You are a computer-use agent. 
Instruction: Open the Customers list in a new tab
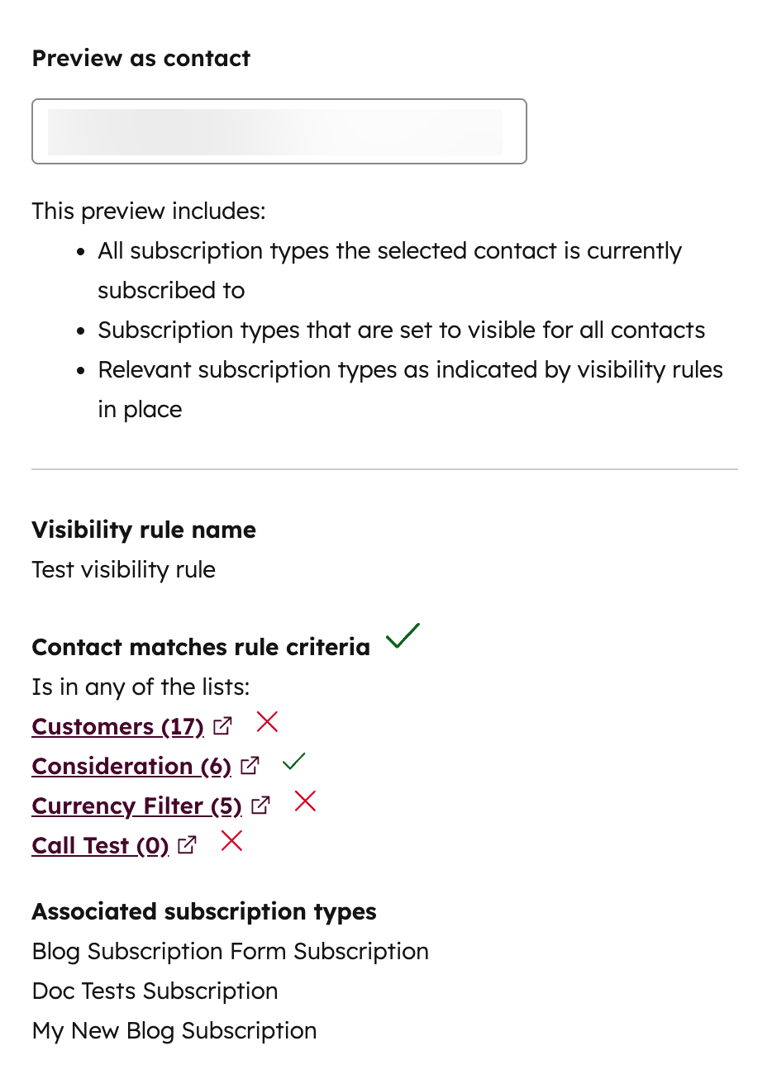[222, 726]
